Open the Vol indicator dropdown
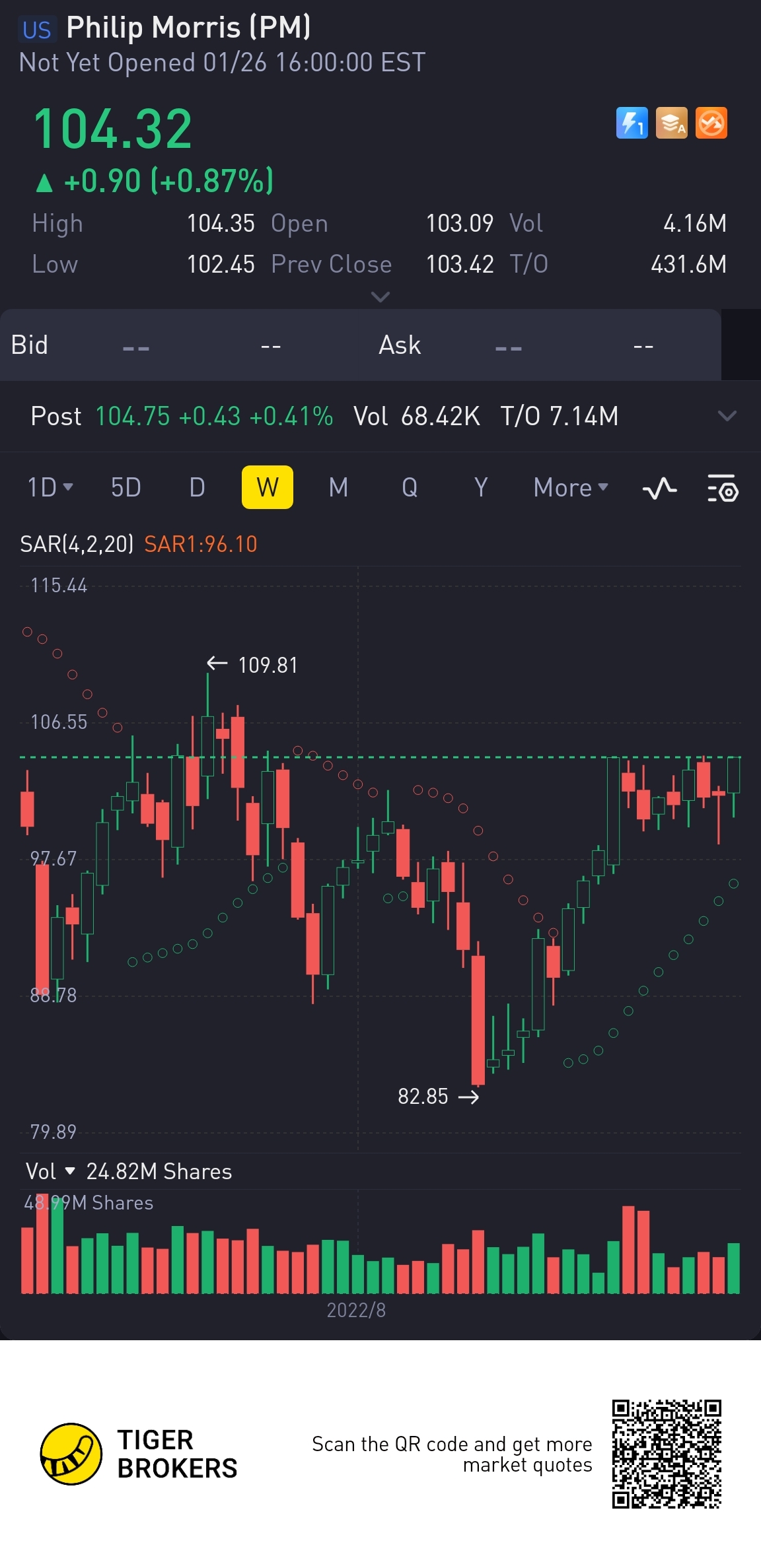761x1568 pixels. click(x=50, y=1171)
